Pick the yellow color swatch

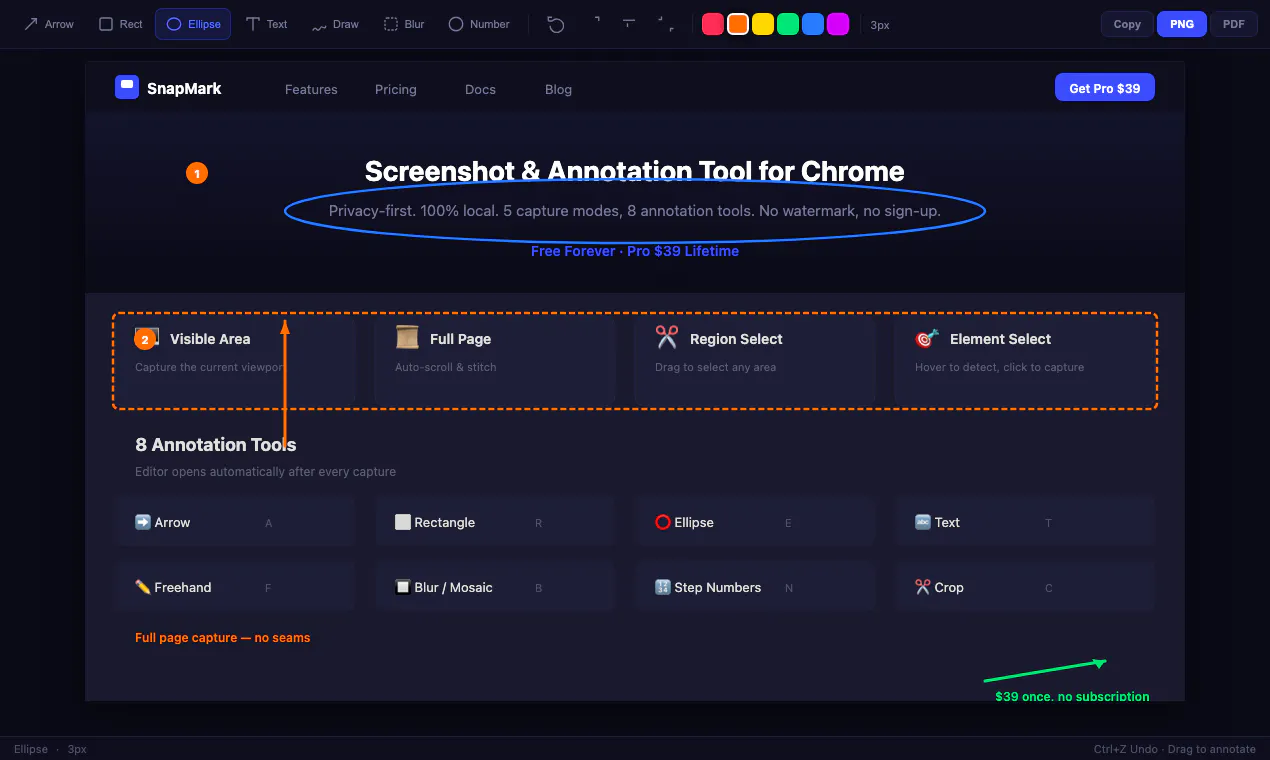[x=763, y=24]
